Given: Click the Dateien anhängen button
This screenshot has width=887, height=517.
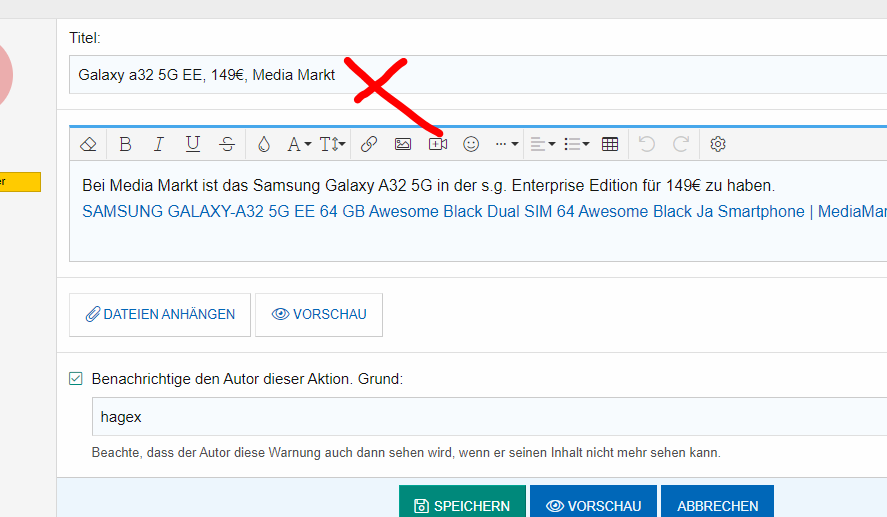Looking at the screenshot, I should click(x=160, y=314).
